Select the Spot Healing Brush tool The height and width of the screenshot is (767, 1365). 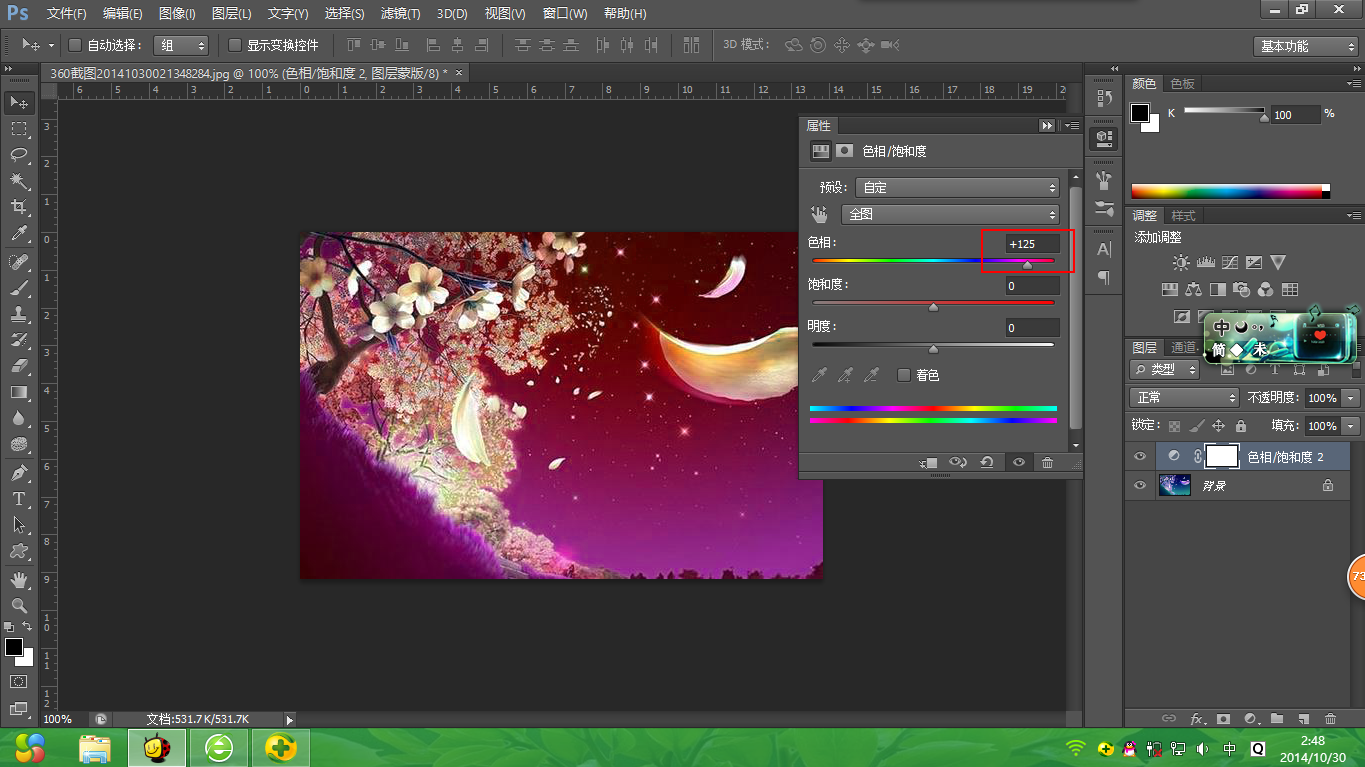[x=19, y=262]
